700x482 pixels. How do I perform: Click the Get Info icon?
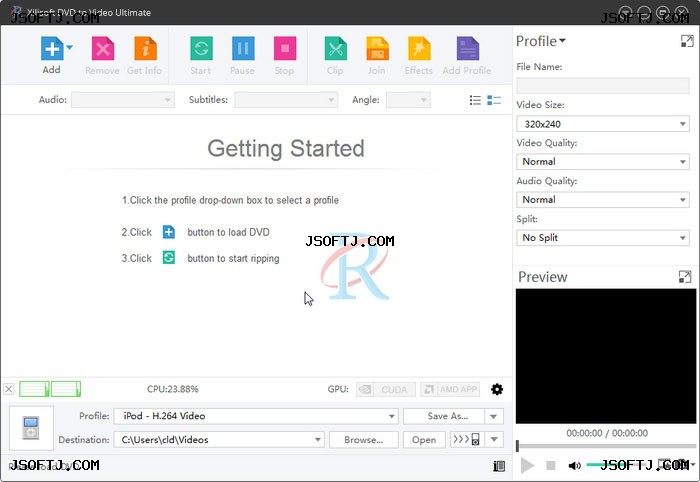pyautogui.click(x=145, y=48)
